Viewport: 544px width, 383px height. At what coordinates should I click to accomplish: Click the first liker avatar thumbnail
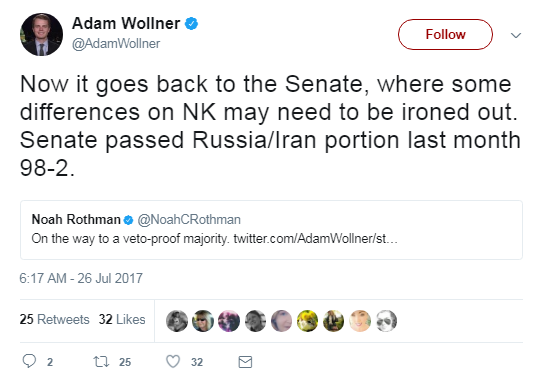coord(177,321)
